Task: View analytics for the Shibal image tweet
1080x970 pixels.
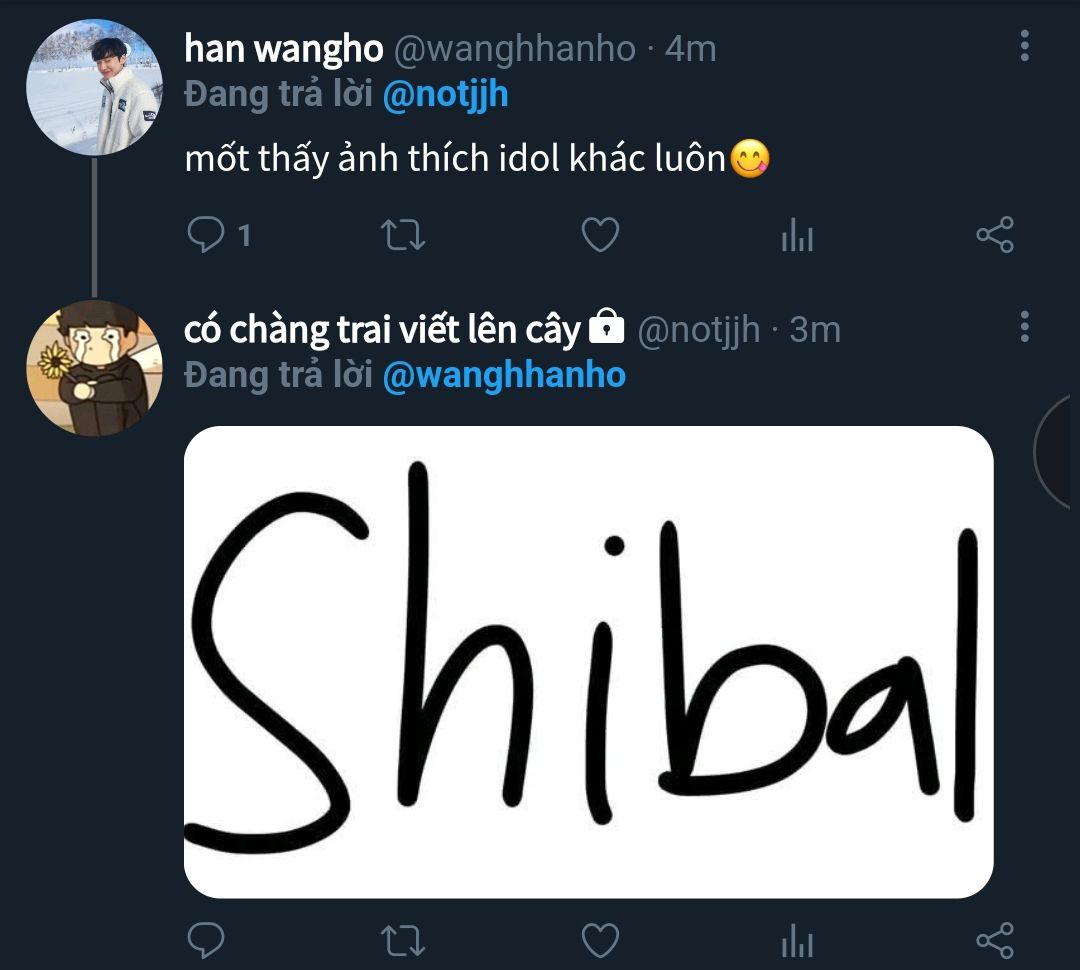Action: tap(798, 940)
